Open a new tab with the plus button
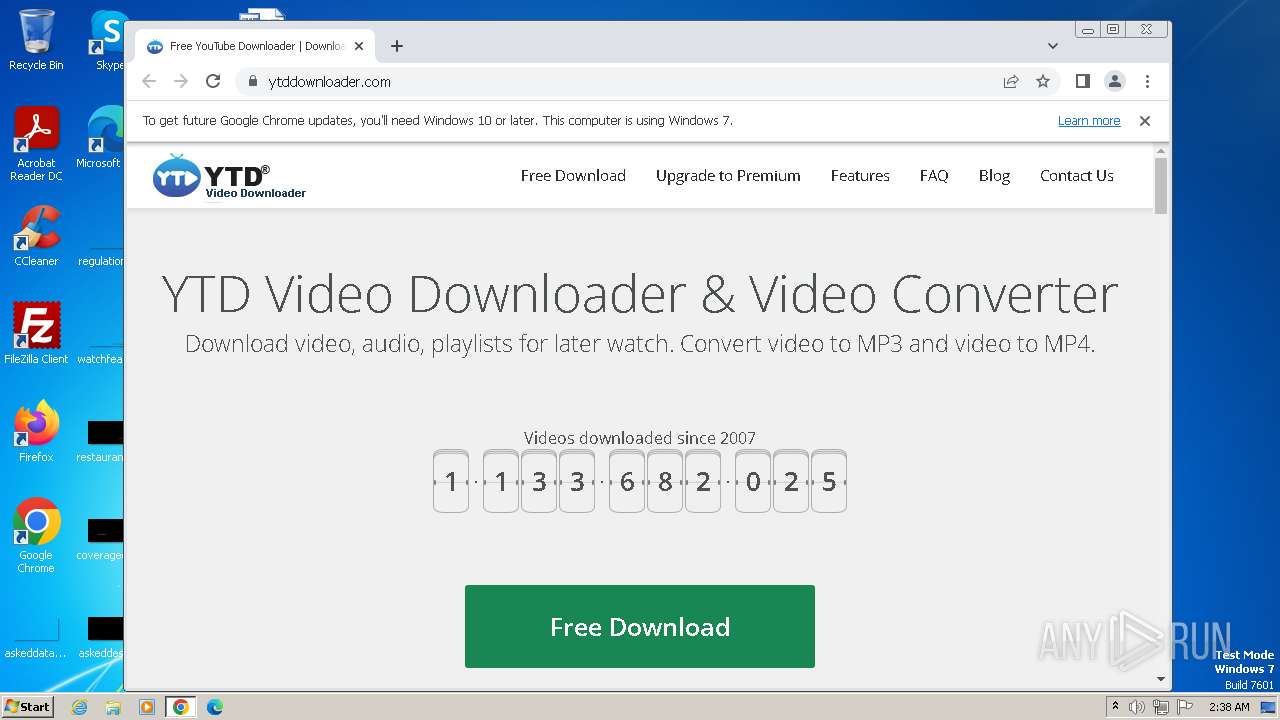 pyautogui.click(x=397, y=46)
